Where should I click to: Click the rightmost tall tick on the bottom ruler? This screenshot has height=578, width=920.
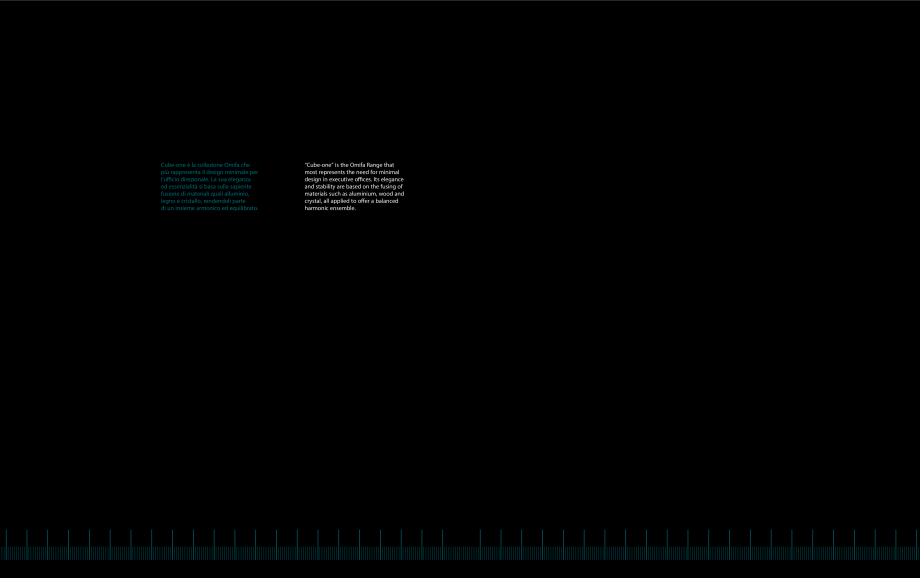[x=916, y=540]
